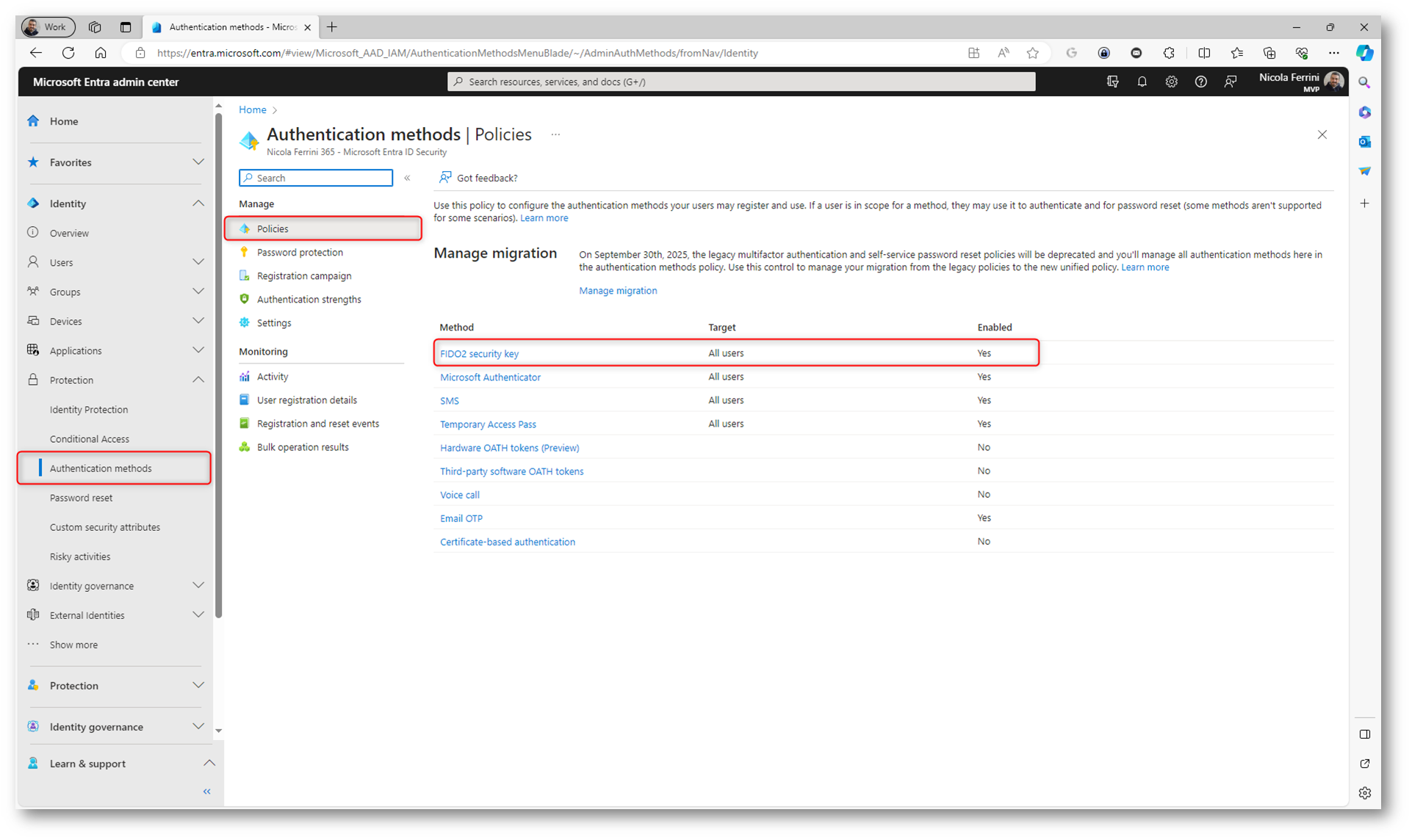Click the browser refresh button
The image size is (1412, 840).
click(x=68, y=53)
